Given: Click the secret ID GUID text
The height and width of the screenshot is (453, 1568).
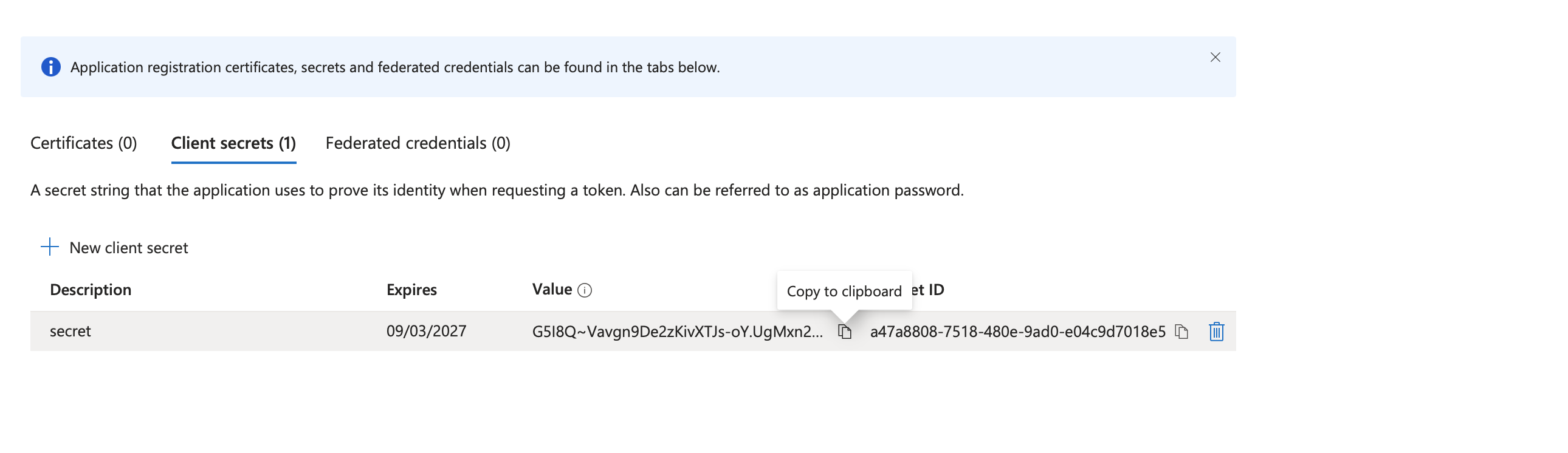Looking at the screenshot, I should (x=1017, y=332).
